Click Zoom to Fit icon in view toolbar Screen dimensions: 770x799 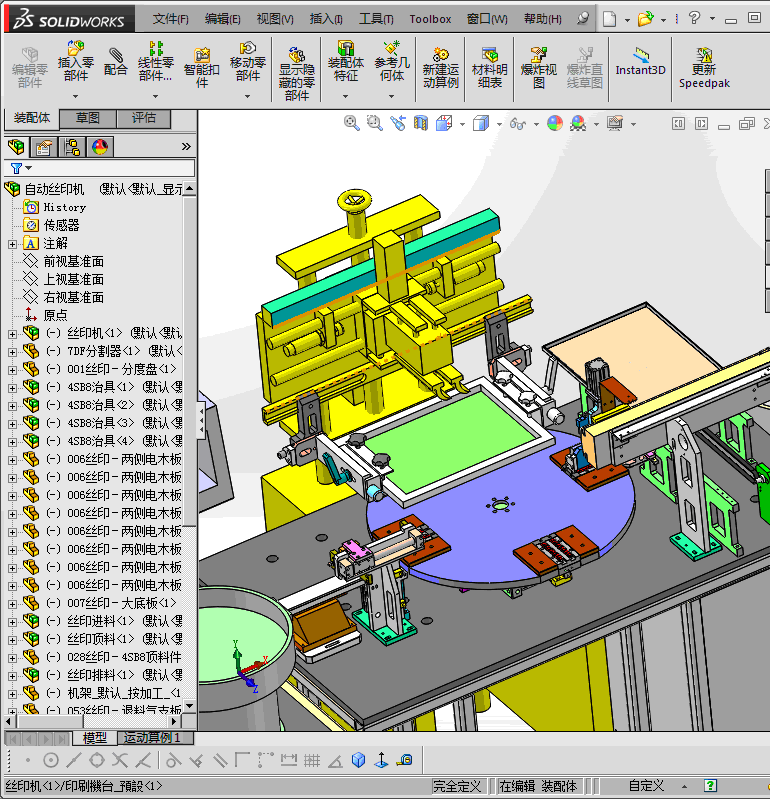point(351,123)
